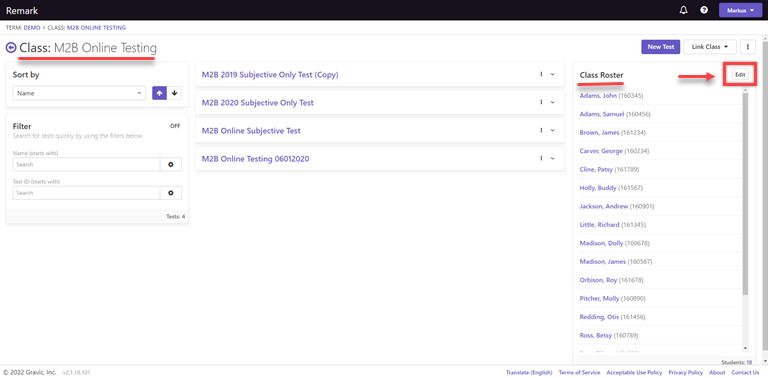Open options menu for M2B Online Subjective Test

[x=541, y=130]
